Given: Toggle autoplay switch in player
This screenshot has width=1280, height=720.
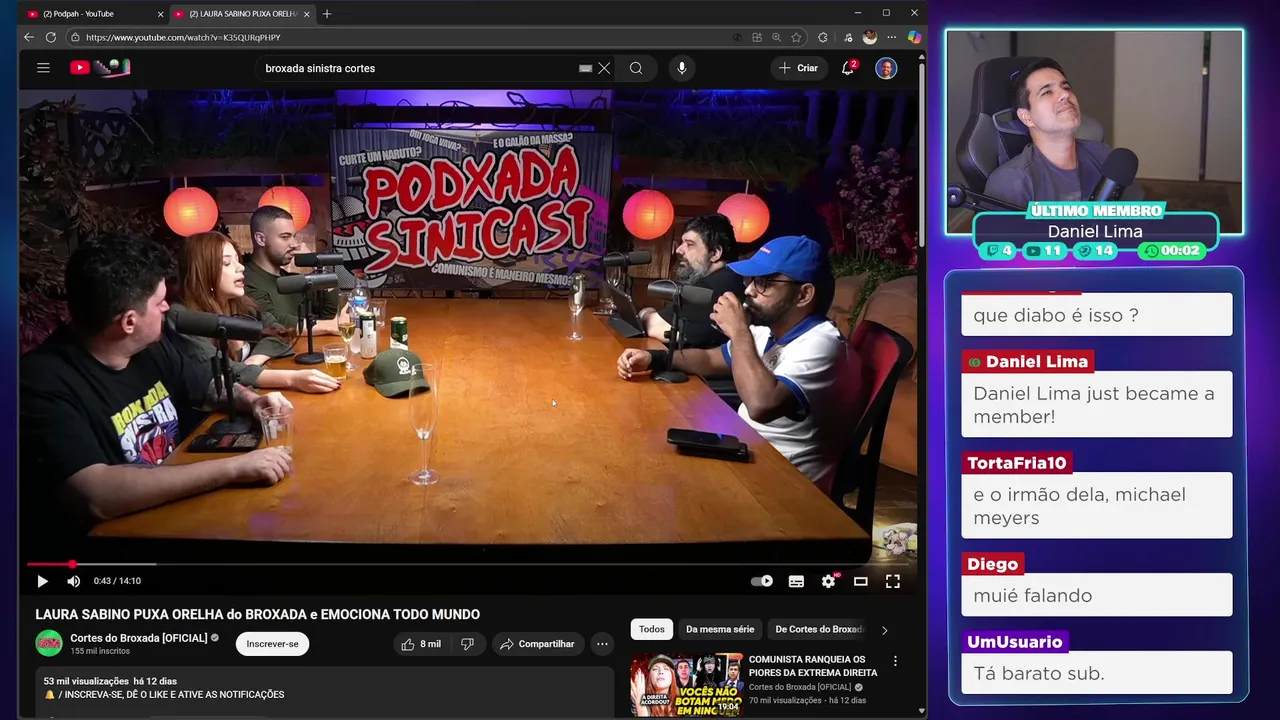Looking at the screenshot, I should (x=762, y=581).
